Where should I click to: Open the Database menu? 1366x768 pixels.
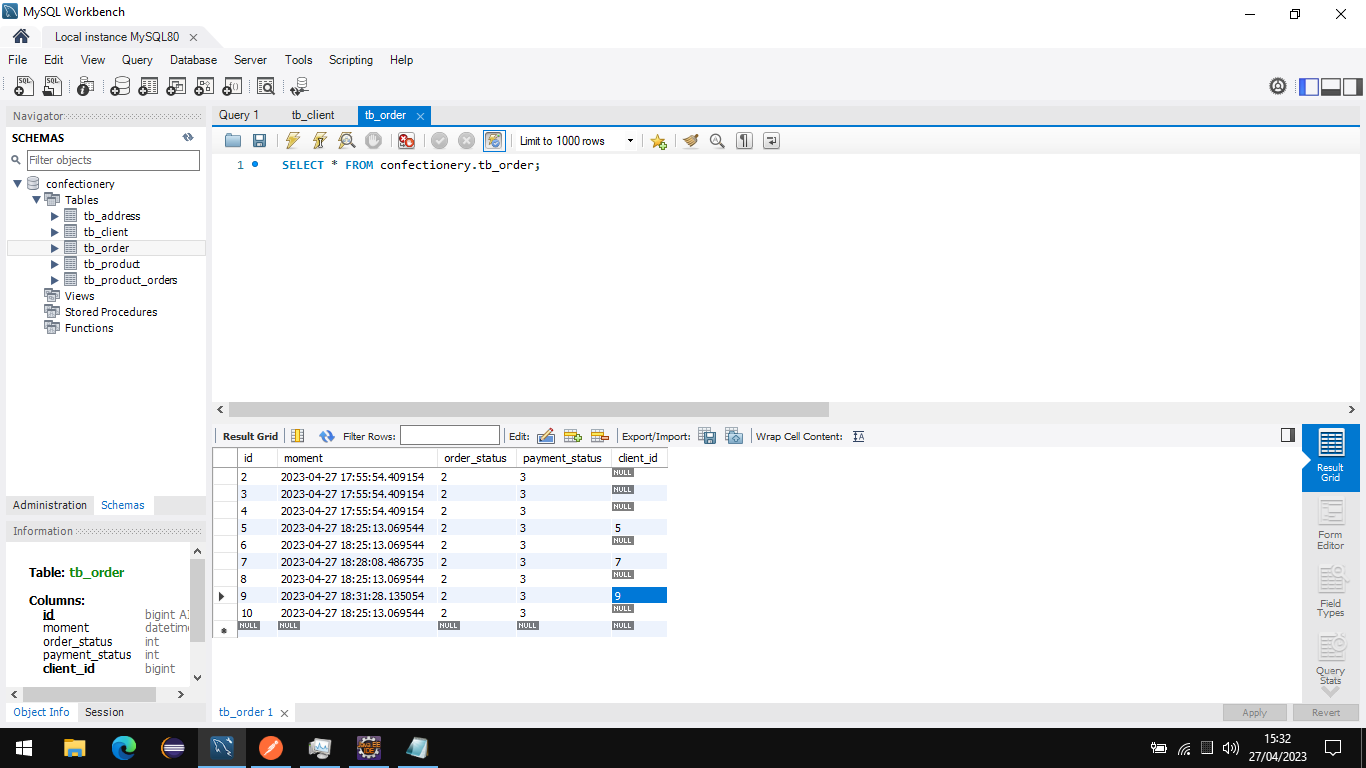pos(193,60)
